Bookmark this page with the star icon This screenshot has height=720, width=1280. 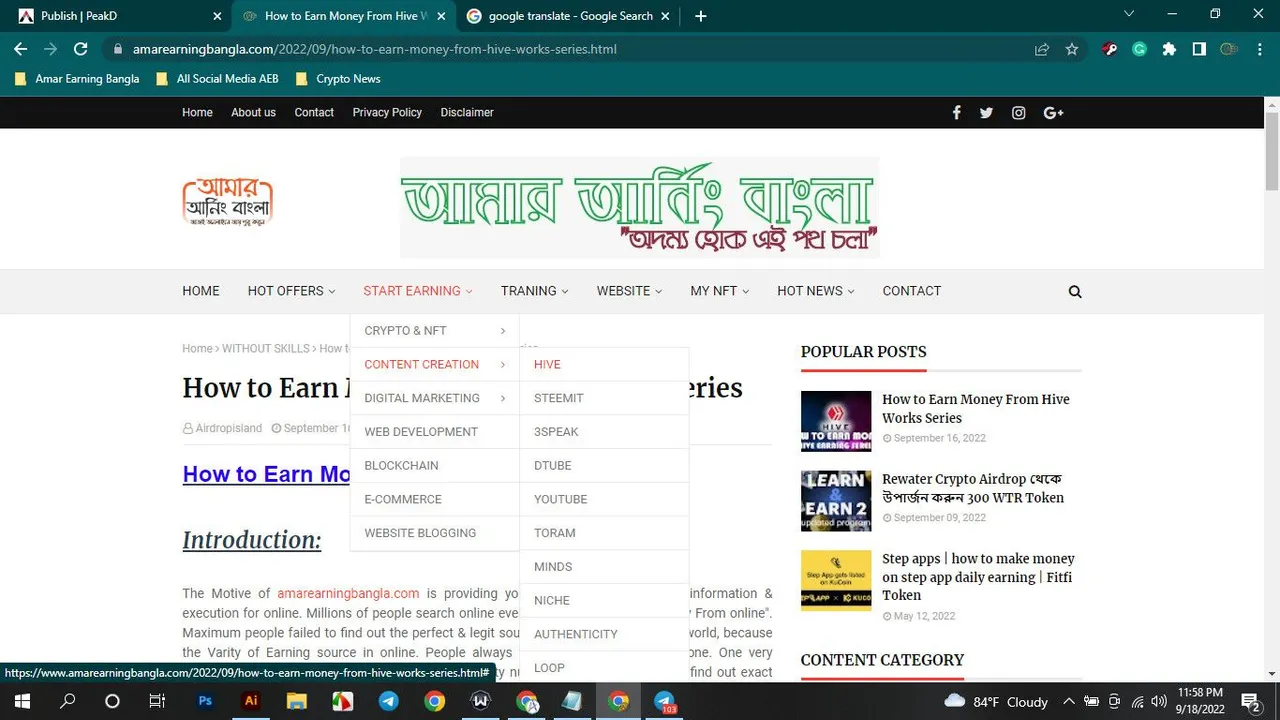tap(1072, 49)
